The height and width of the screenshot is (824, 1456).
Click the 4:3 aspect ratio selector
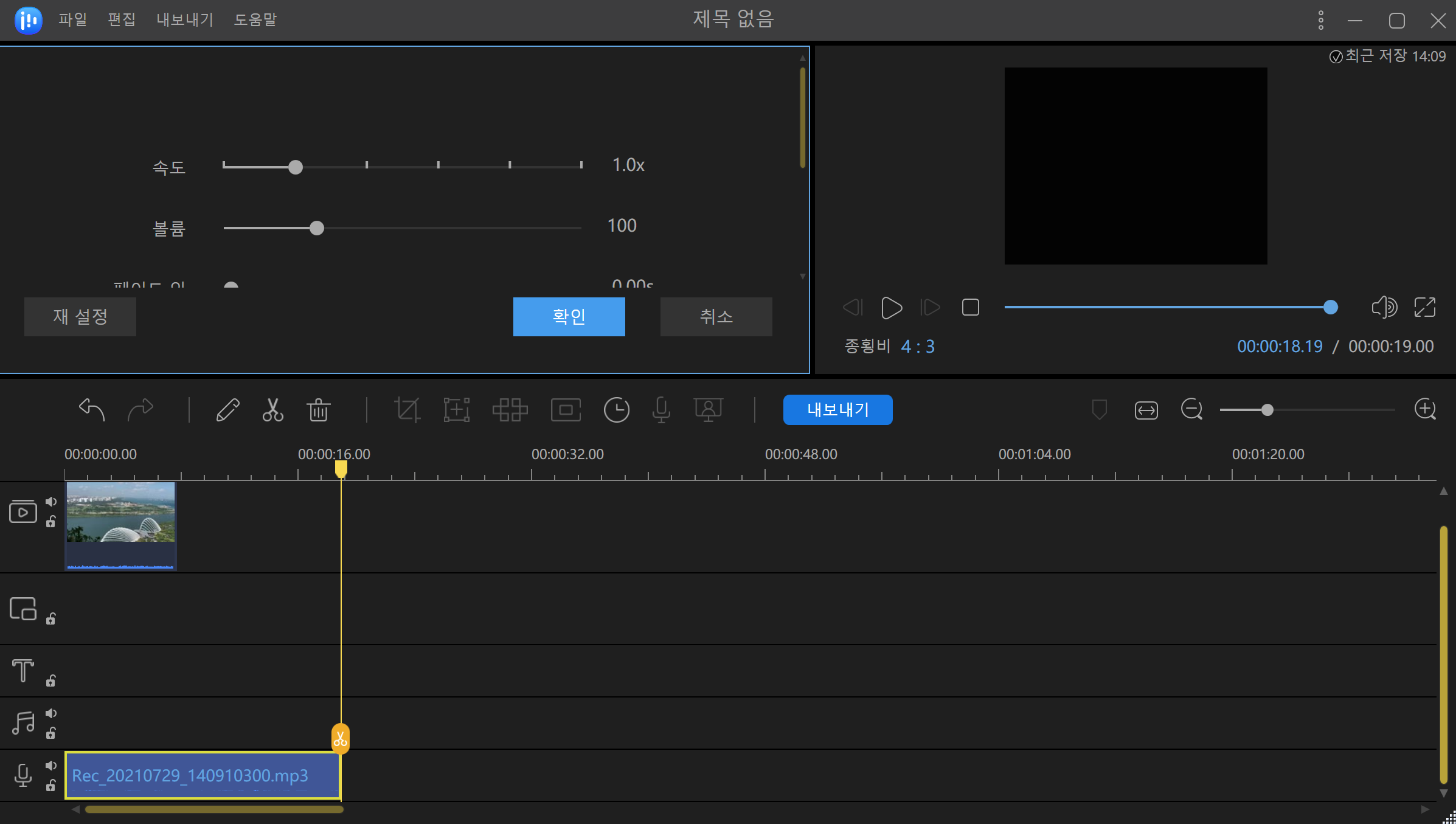(x=917, y=347)
